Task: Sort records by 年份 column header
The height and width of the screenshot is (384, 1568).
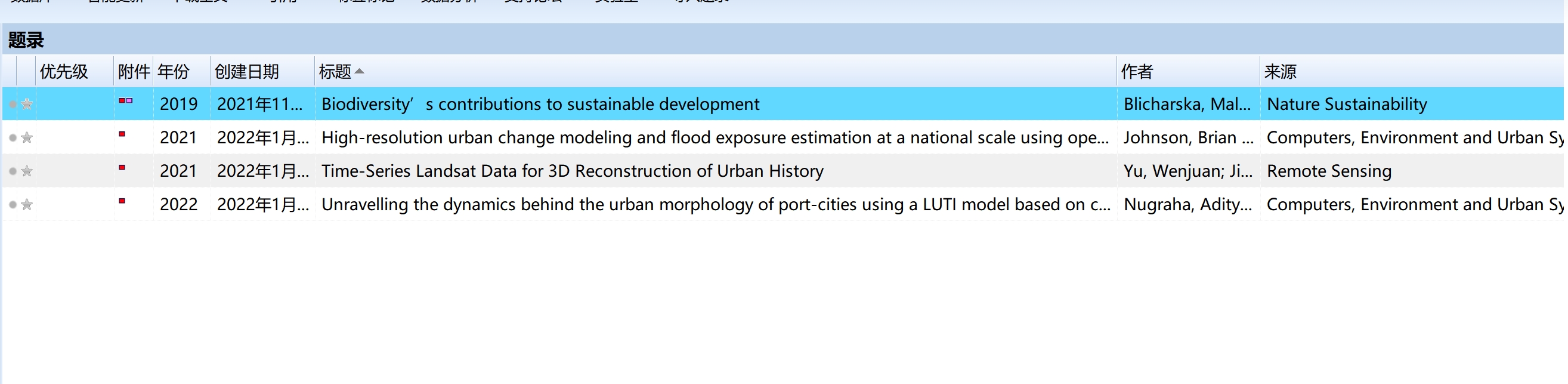Action: click(174, 72)
